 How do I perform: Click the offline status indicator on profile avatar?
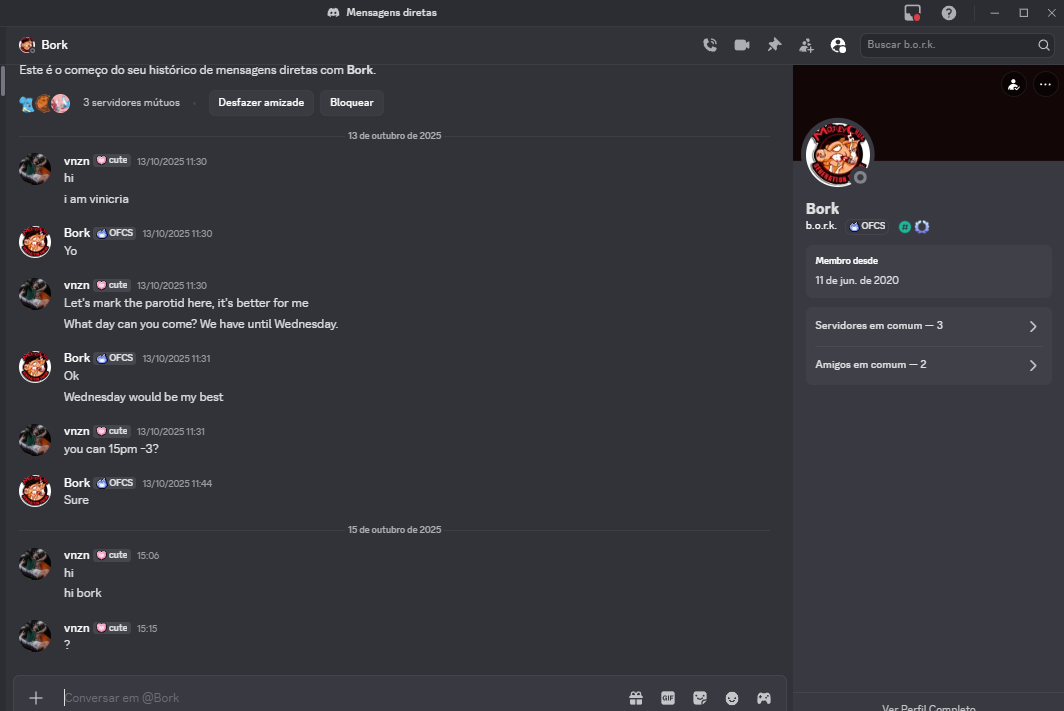click(860, 178)
